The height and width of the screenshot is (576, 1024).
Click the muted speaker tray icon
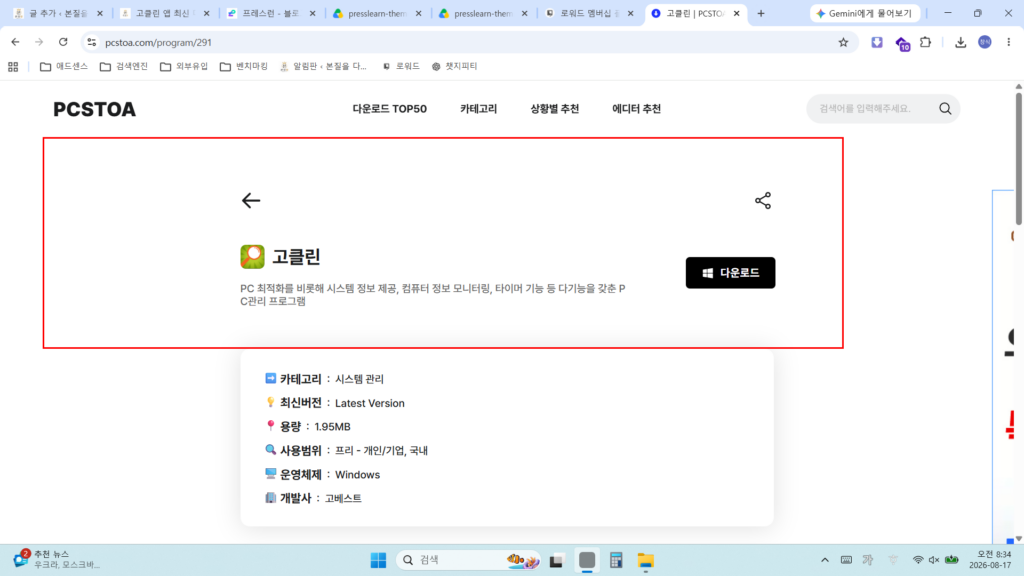tap(934, 560)
